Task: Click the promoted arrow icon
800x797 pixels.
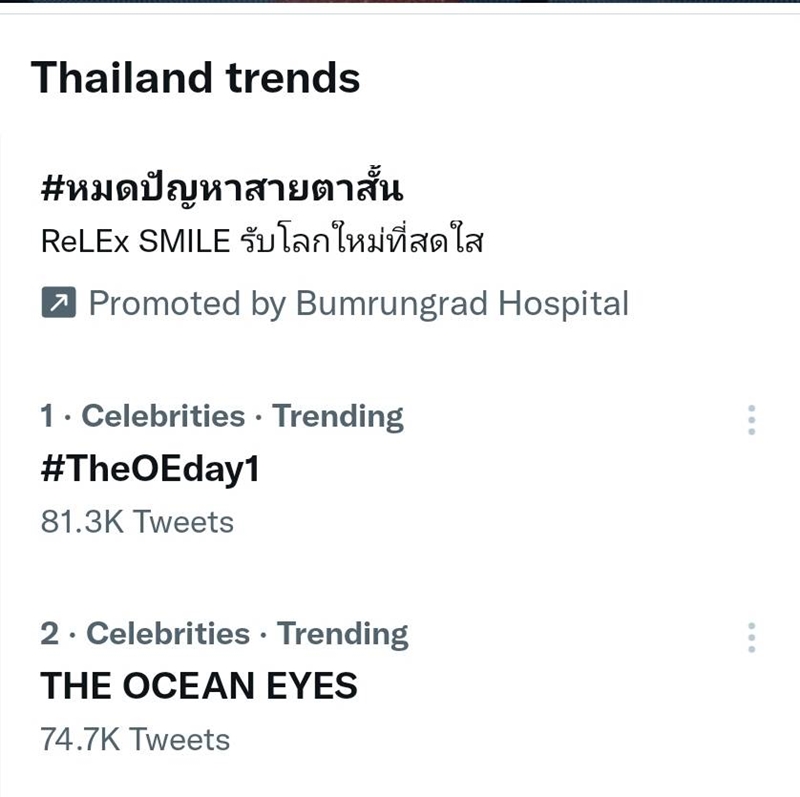Action: tap(58, 303)
